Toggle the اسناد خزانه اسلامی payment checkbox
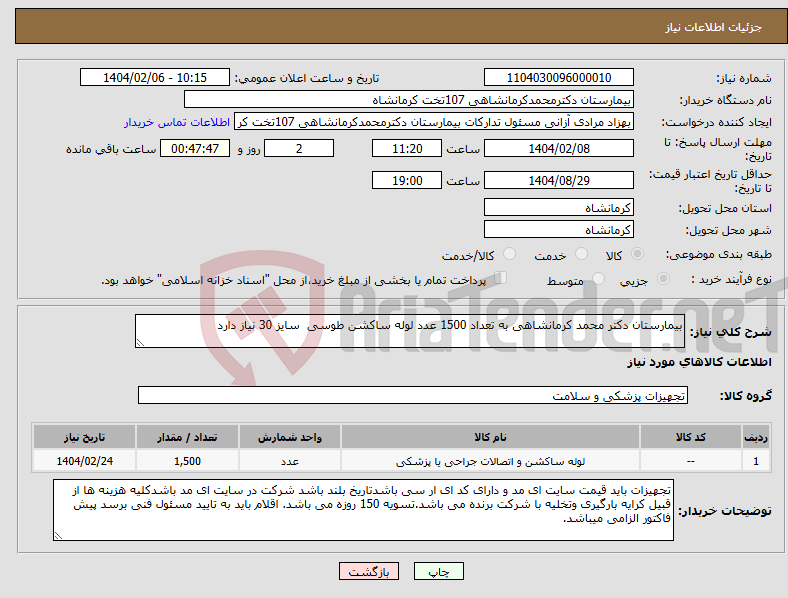Viewport: 788px width, 598px height. point(501,278)
